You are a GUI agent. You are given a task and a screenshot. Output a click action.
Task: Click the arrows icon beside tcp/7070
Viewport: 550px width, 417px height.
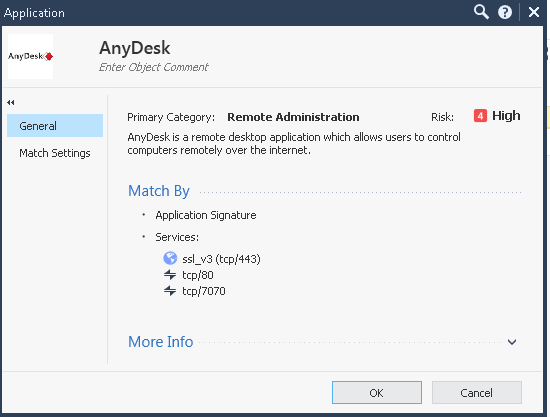(x=170, y=291)
